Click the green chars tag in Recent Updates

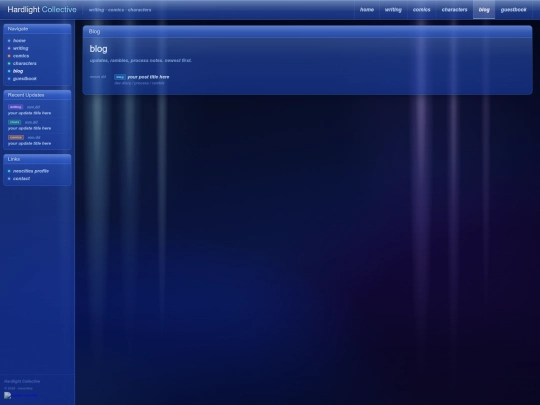(14, 122)
